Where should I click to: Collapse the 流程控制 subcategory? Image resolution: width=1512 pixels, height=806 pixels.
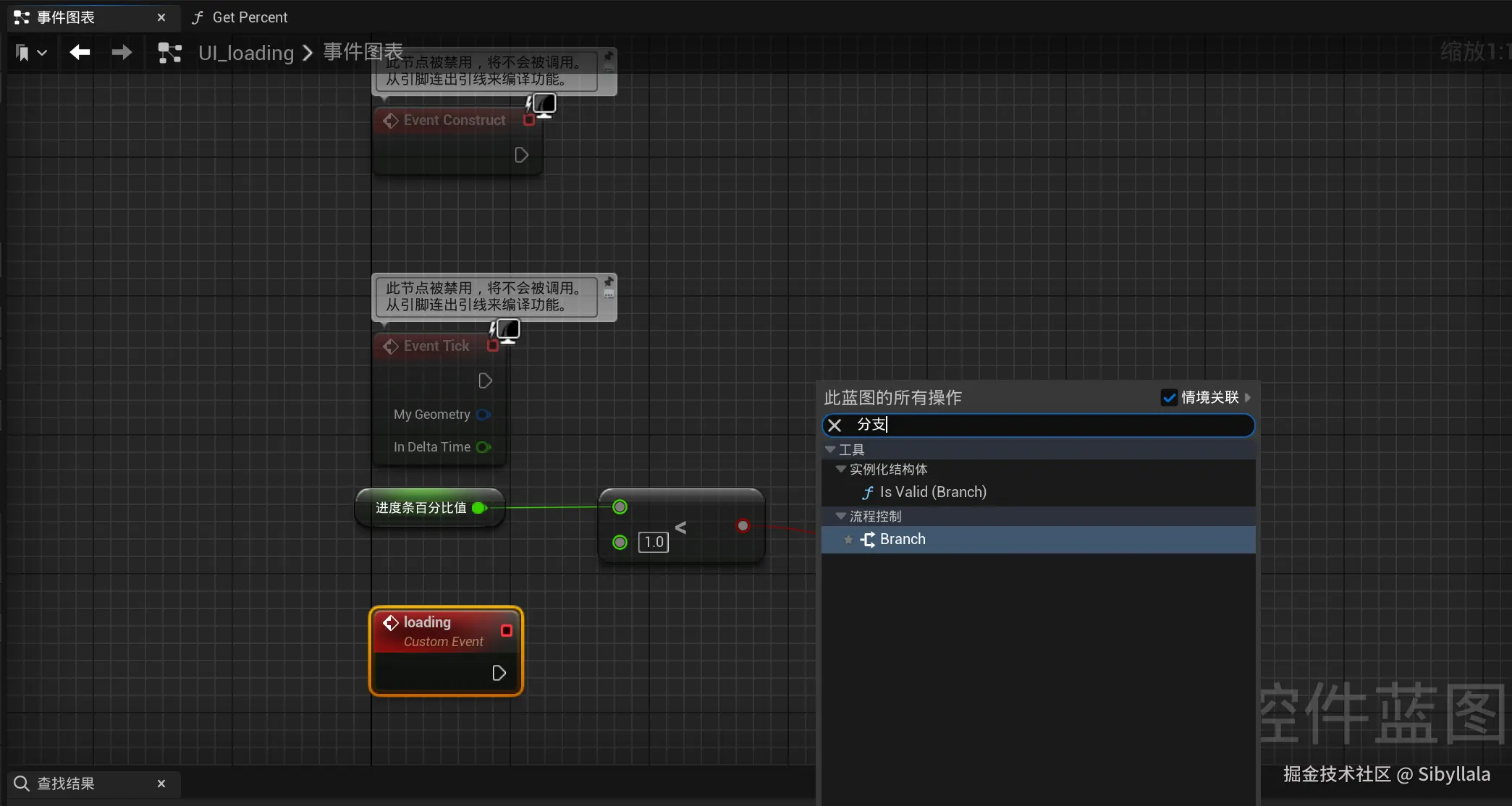click(841, 517)
